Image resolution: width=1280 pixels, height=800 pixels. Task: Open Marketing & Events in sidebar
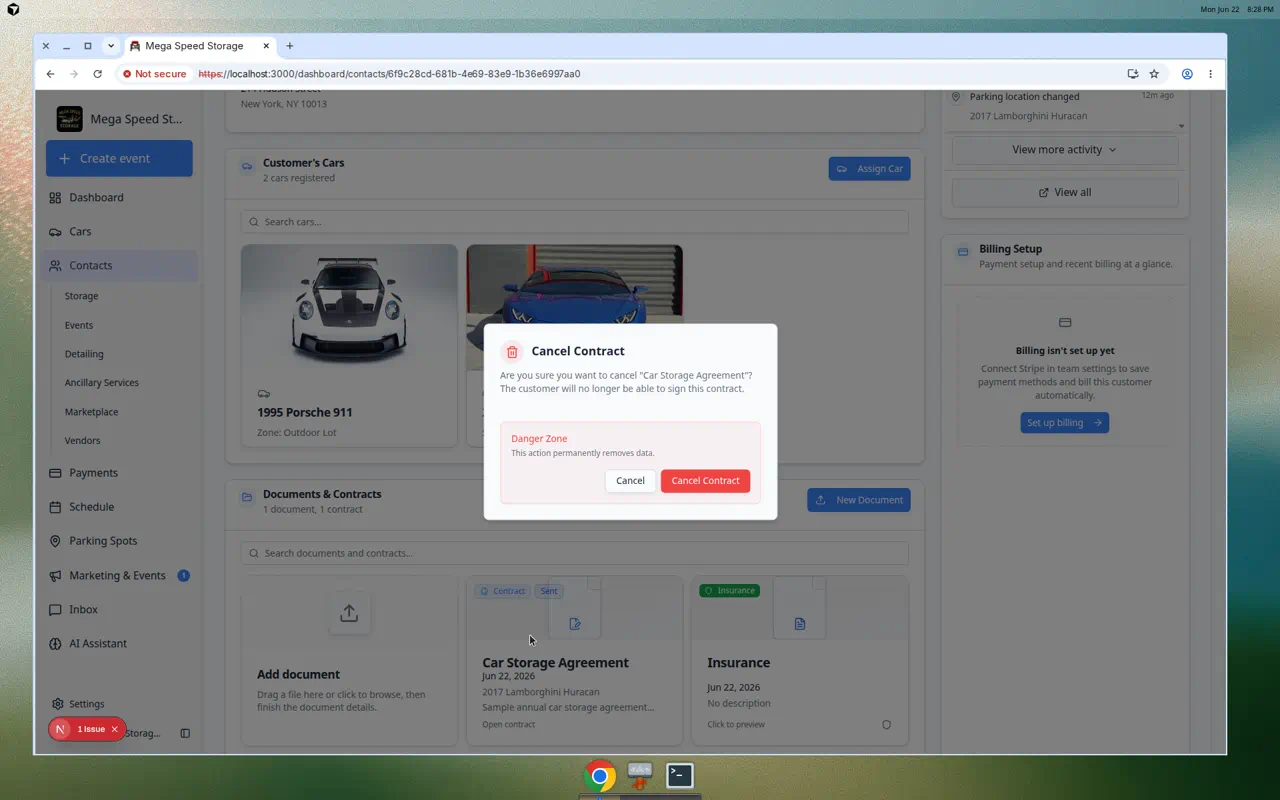point(119,575)
